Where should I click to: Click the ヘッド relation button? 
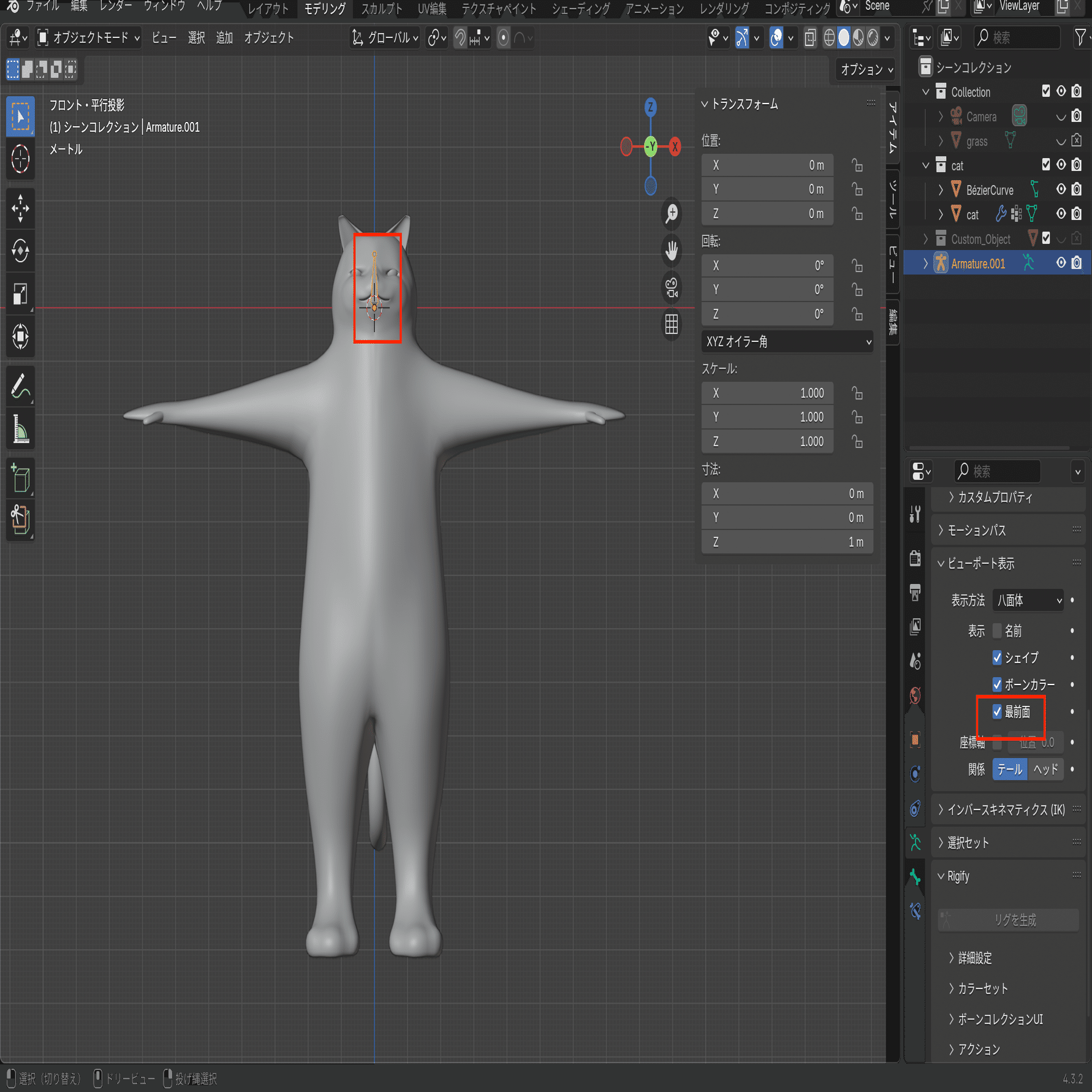(1045, 769)
